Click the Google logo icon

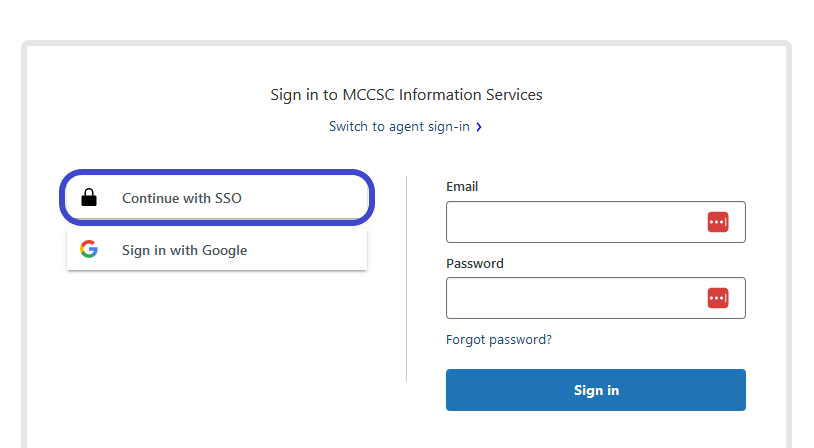click(x=89, y=250)
